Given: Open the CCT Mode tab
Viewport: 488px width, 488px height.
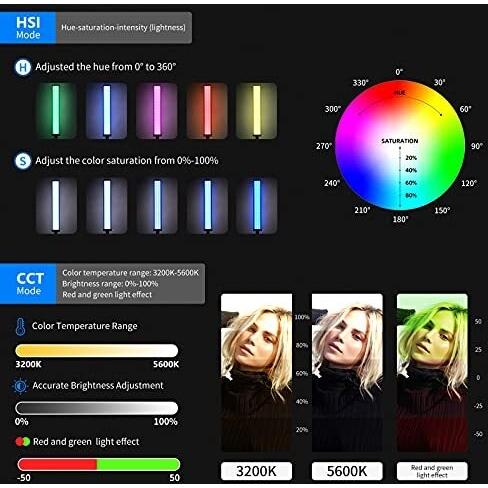Looking at the screenshot, I should (x=28, y=284).
